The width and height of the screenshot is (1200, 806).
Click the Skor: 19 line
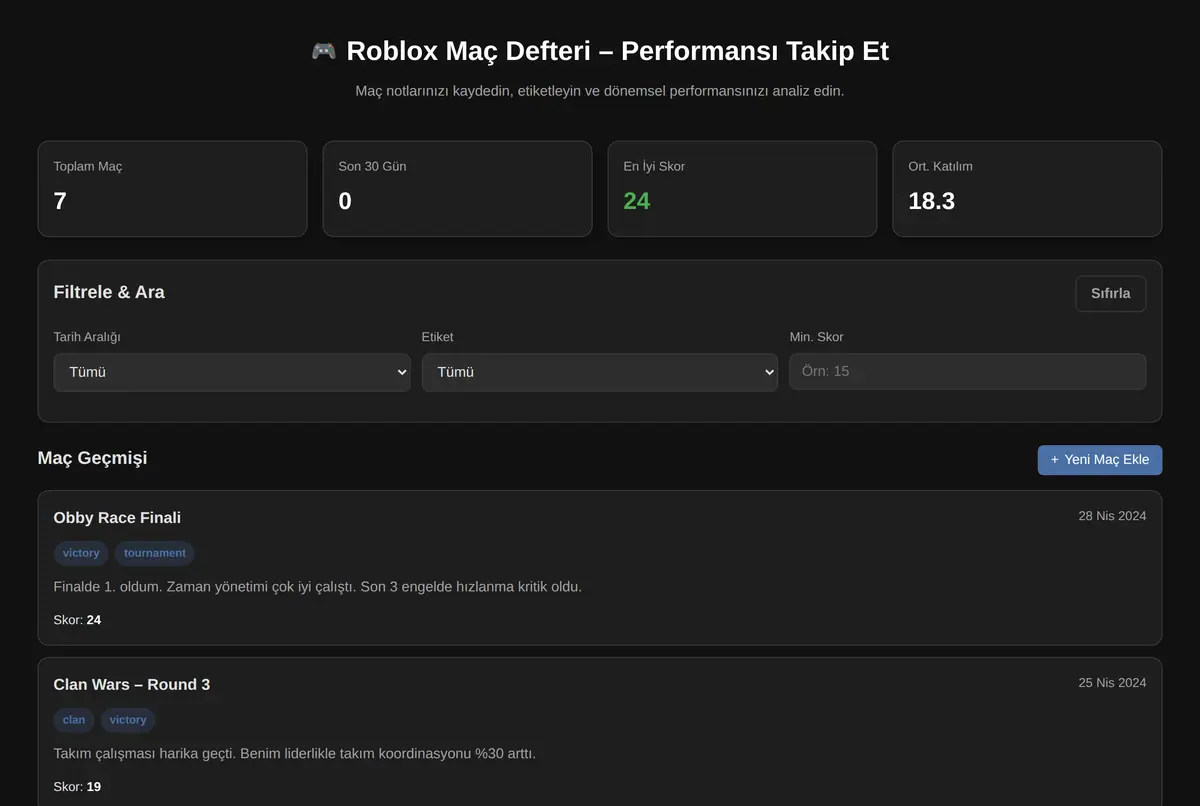coord(77,787)
